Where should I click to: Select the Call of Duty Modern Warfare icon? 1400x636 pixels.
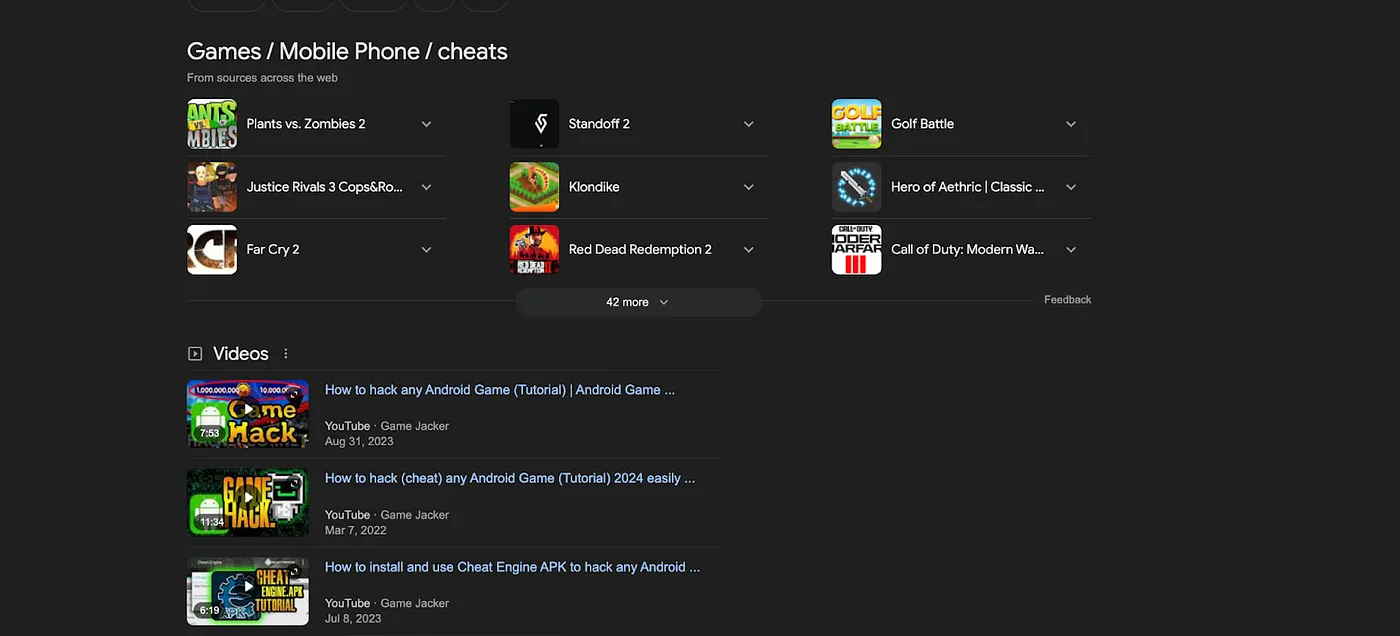click(857, 249)
